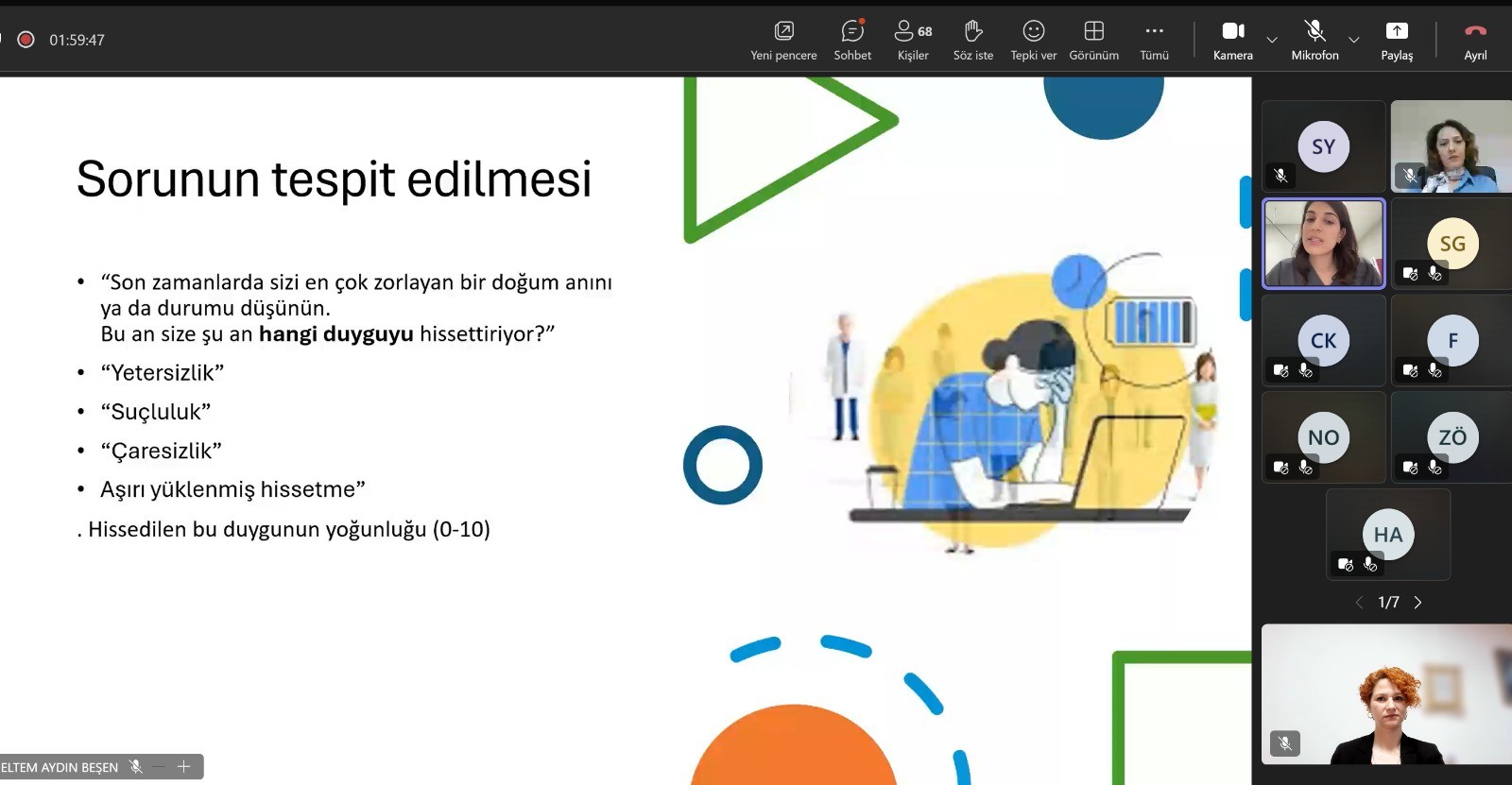Viewport: 1512px width, 785px height.
Task: Leave the meeting with Ayrıl
Action: (x=1474, y=41)
